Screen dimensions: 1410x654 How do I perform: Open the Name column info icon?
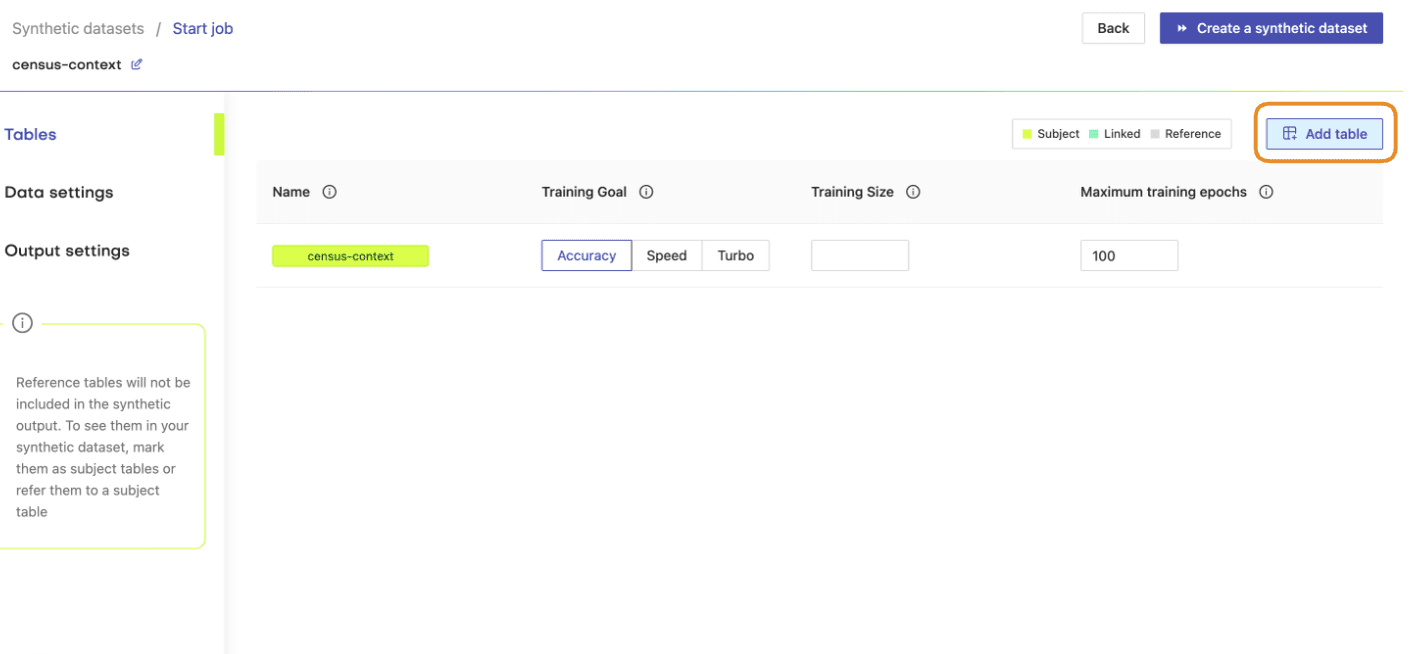point(330,192)
